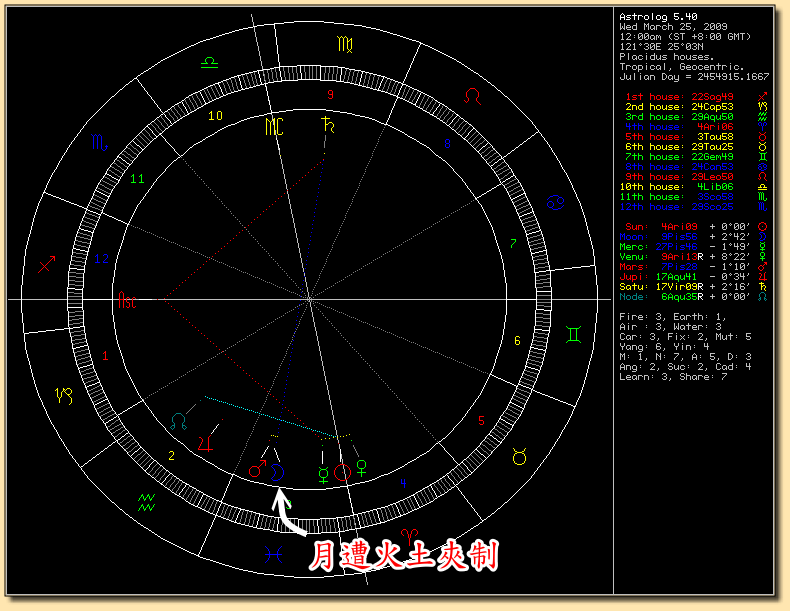
Task: Click the Taurus glyph on the chart wheel
Action: pyautogui.click(x=519, y=456)
